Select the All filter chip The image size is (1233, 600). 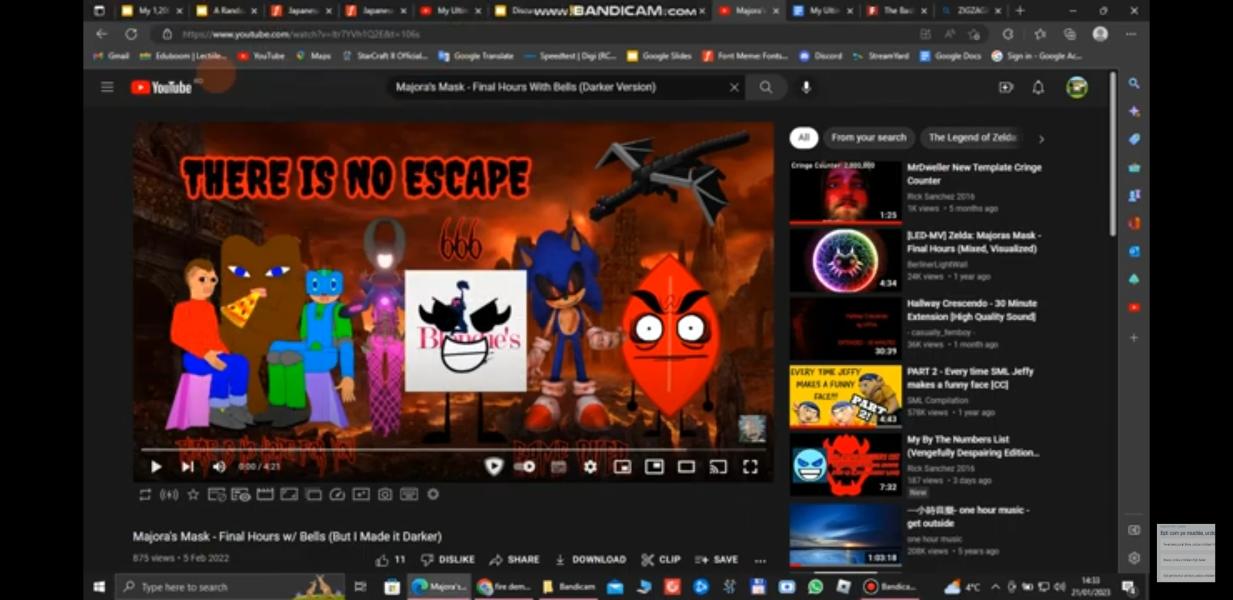(x=803, y=138)
